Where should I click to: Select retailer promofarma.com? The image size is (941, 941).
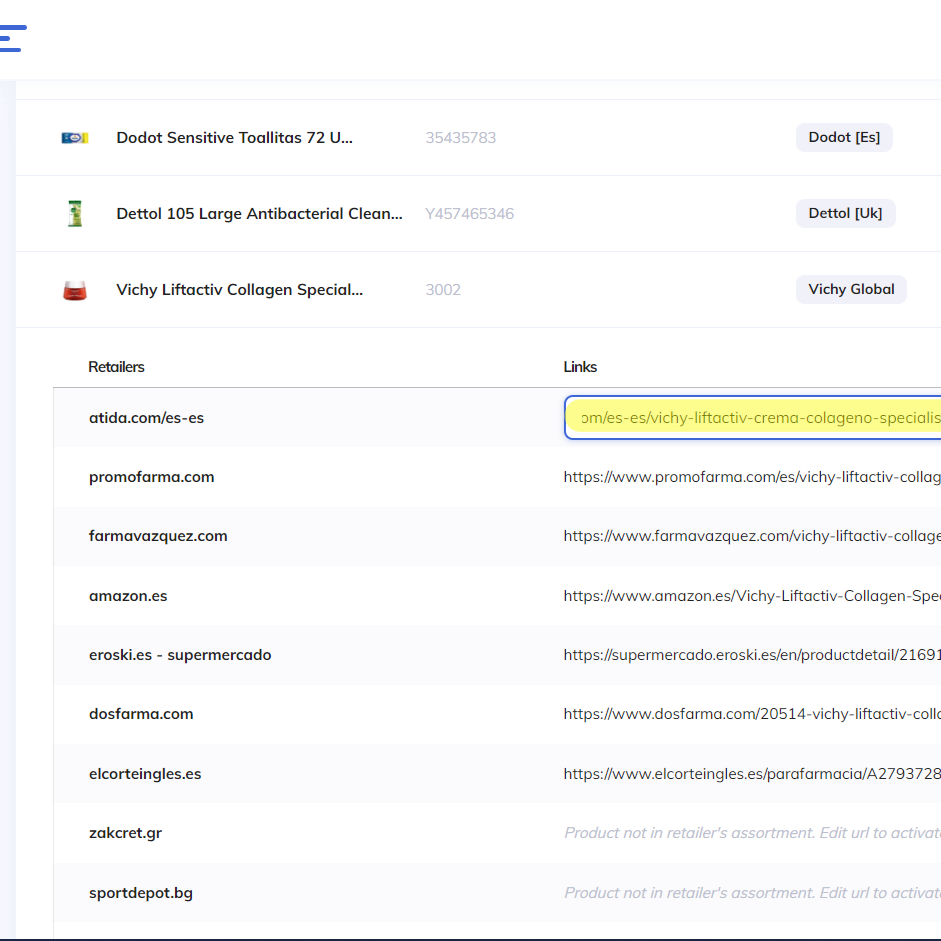pyautogui.click(x=151, y=477)
